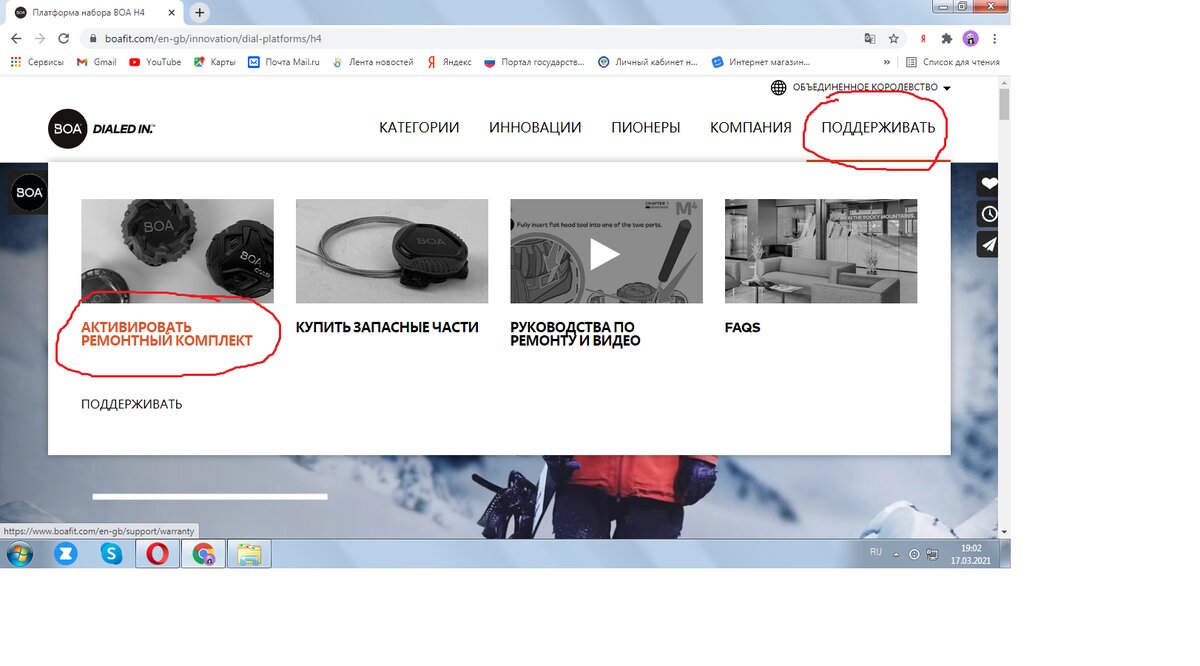1200x666 pixels.
Task: Reload the page with the refresh icon
Action: 64,38
